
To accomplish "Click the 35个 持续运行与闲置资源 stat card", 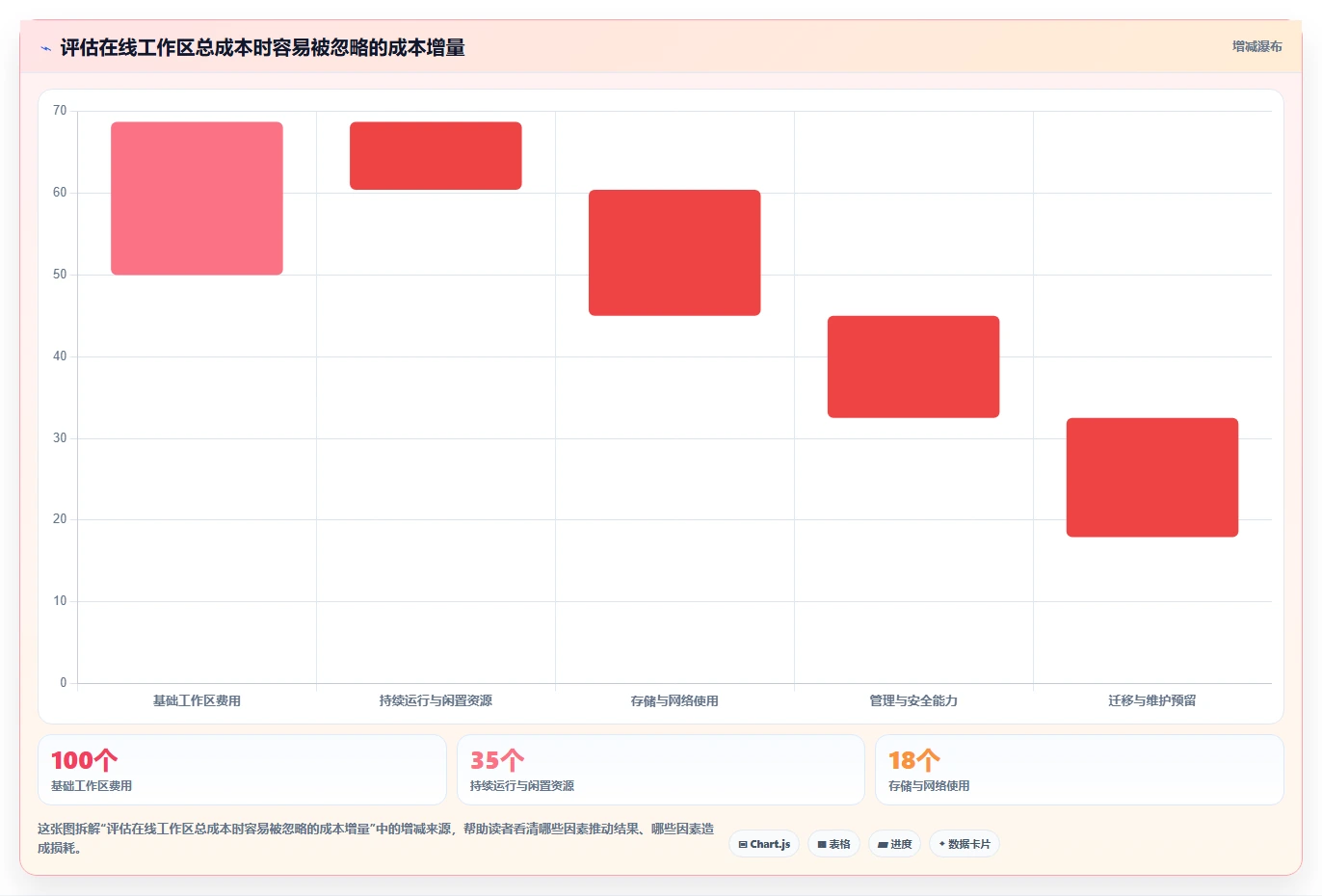I will point(661,770).
